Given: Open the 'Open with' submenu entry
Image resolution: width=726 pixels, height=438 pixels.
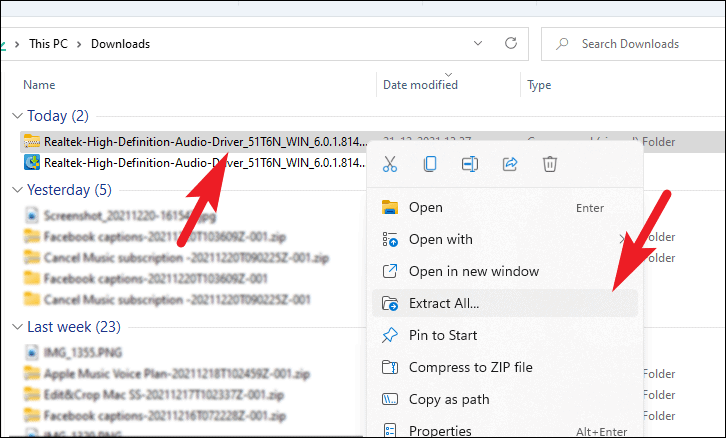Looking at the screenshot, I should pos(505,239).
